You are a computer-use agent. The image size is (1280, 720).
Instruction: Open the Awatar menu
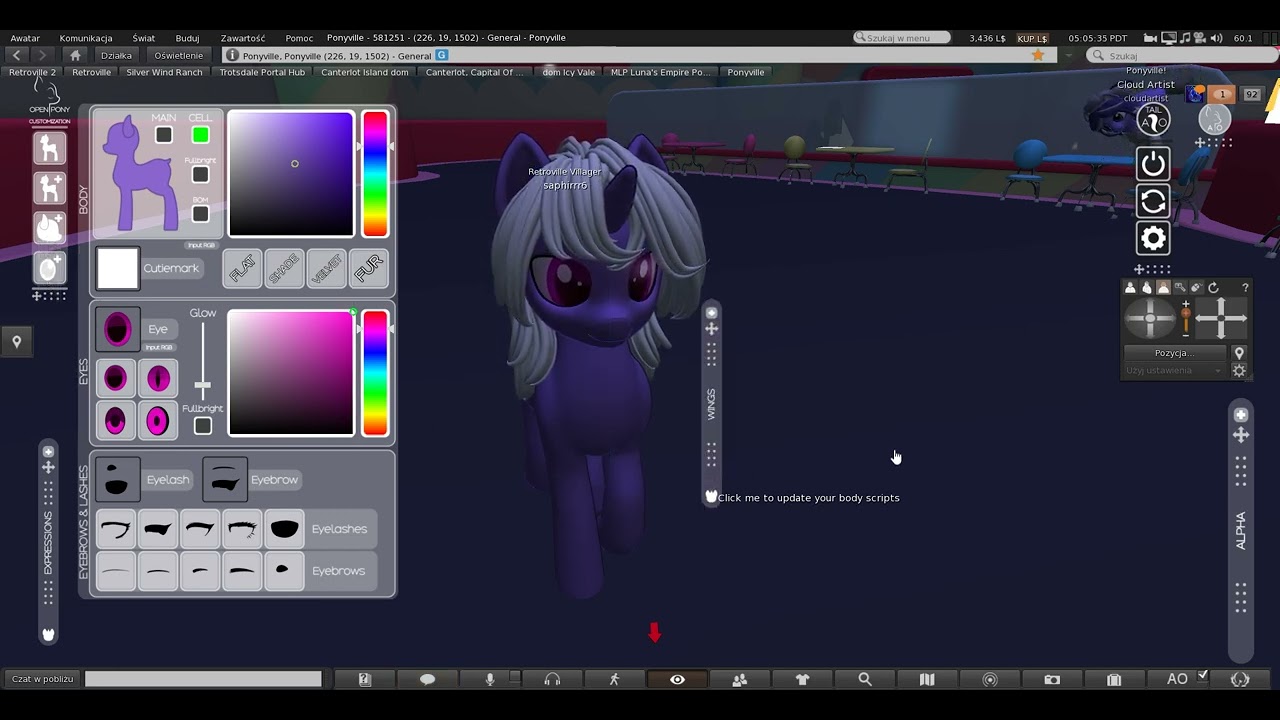click(x=25, y=38)
